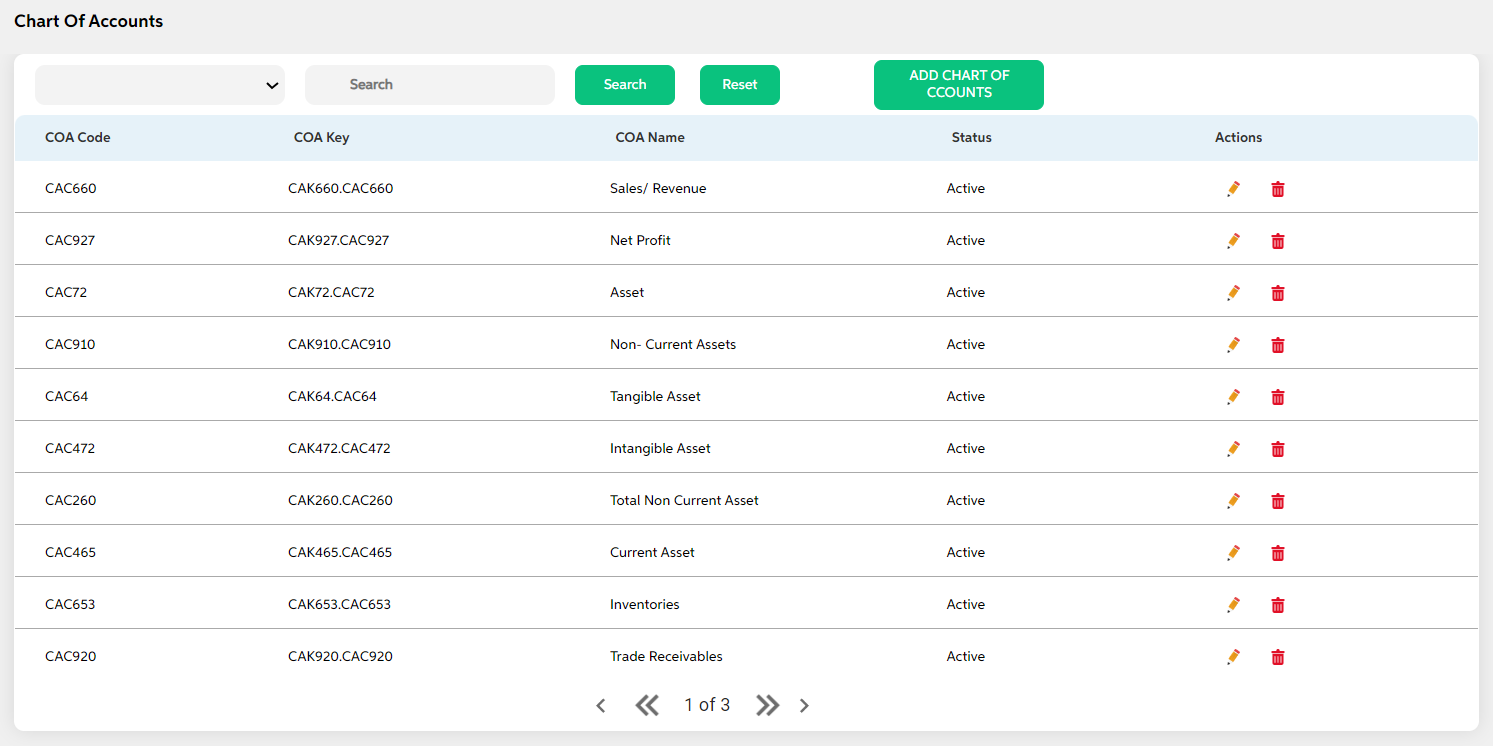This screenshot has height=746, width=1493.
Task: Edit the Intangible Asset account
Action: point(1233,449)
